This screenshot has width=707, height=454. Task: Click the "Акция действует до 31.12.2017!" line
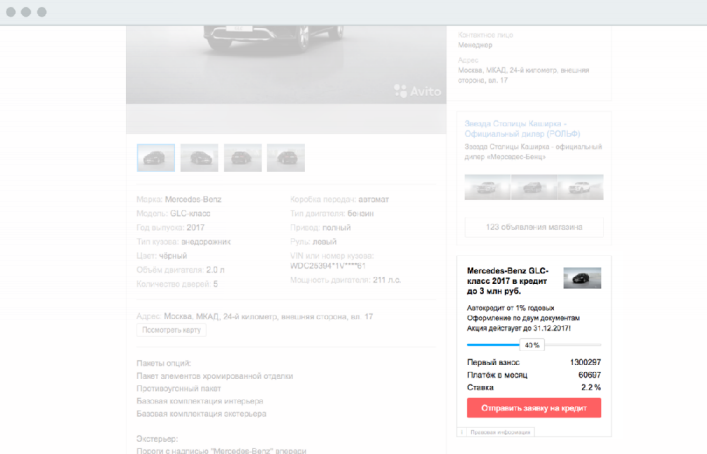(519, 328)
